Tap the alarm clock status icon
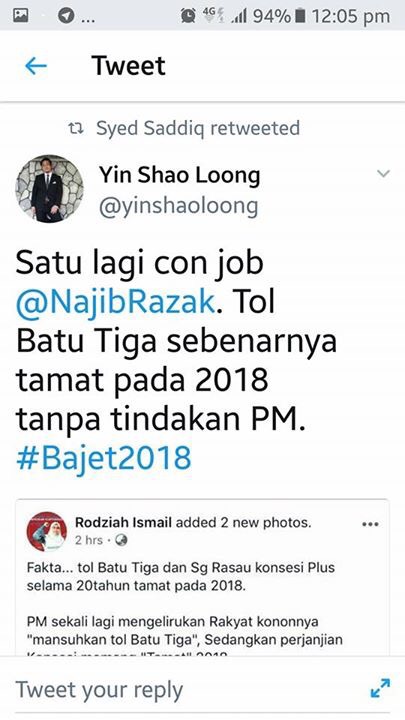Viewport: 405px width, 720px height. (x=188, y=16)
